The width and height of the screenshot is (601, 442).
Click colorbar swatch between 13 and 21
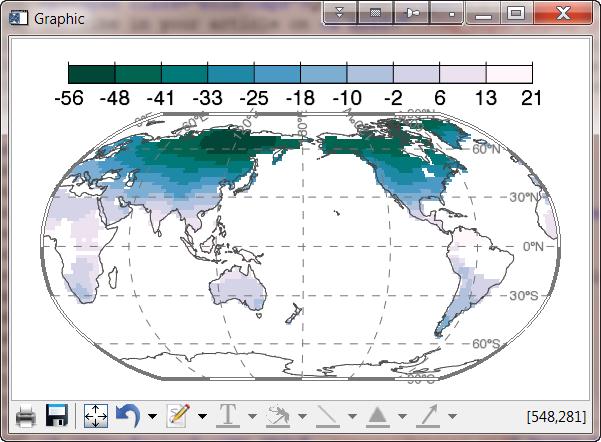pos(509,74)
